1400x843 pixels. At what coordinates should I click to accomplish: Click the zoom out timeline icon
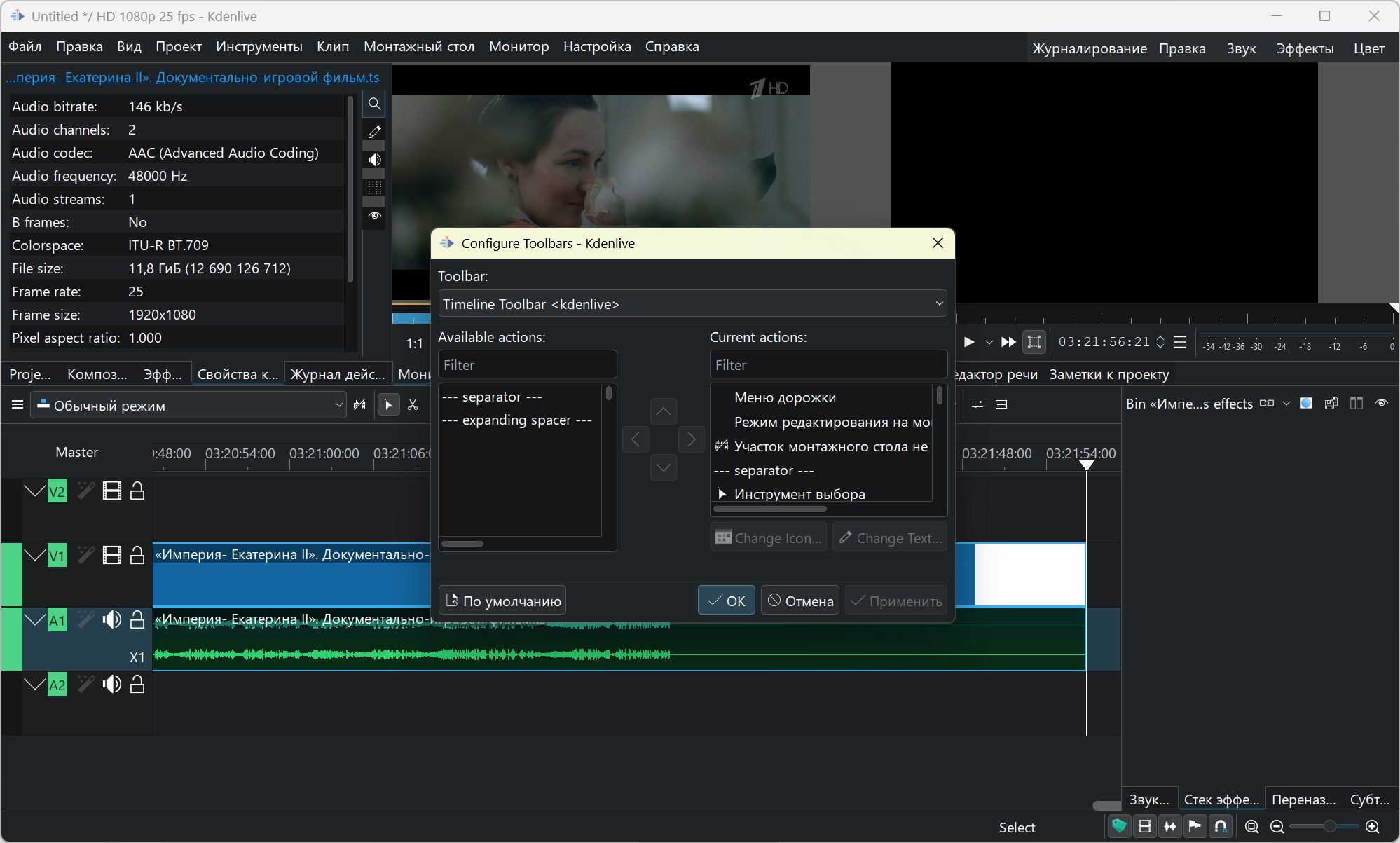coord(1277,827)
